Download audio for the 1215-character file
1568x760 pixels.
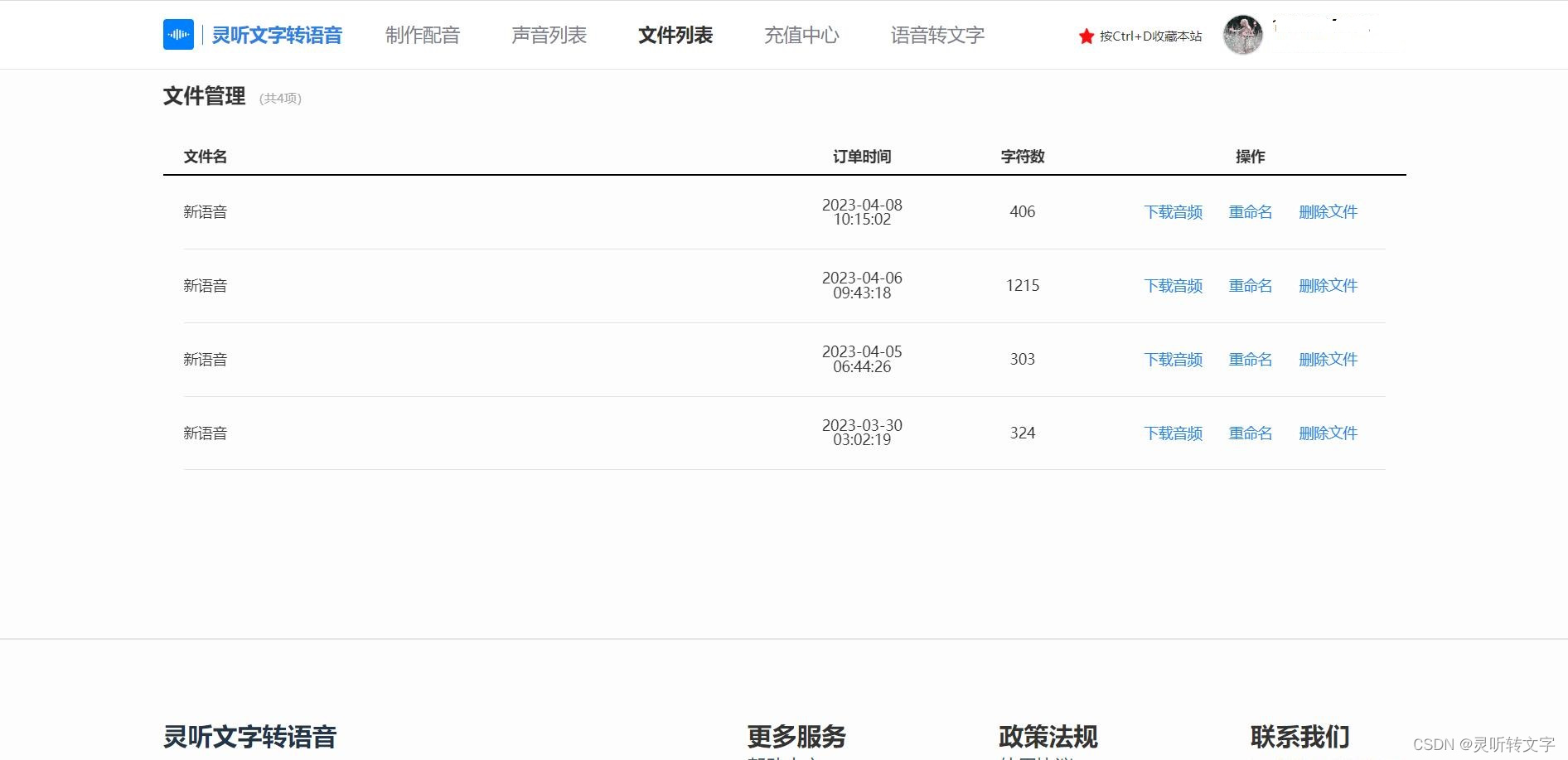[1174, 286]
